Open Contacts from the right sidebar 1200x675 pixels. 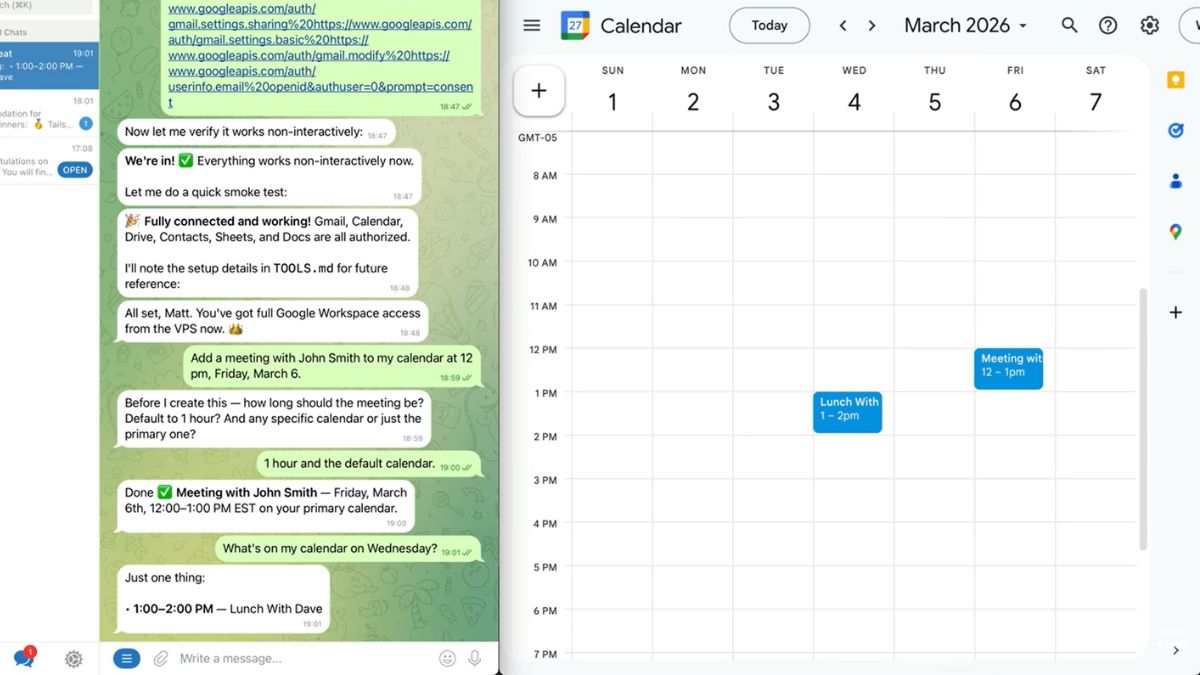[x=1176, y=181]
